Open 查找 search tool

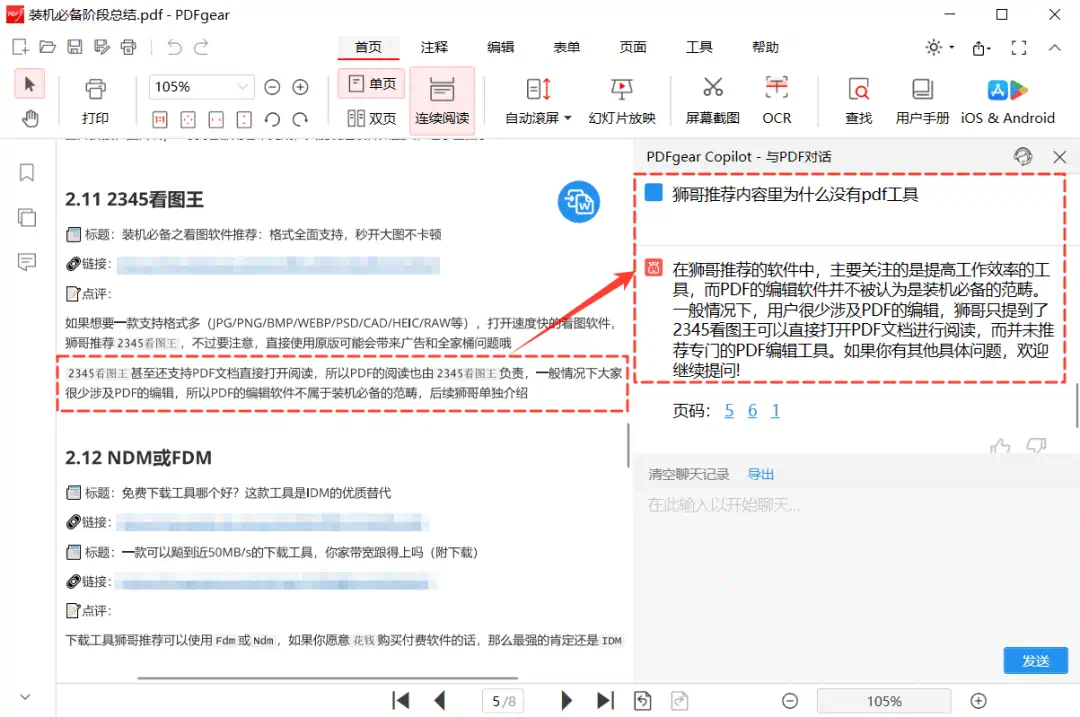click(859, 101)
